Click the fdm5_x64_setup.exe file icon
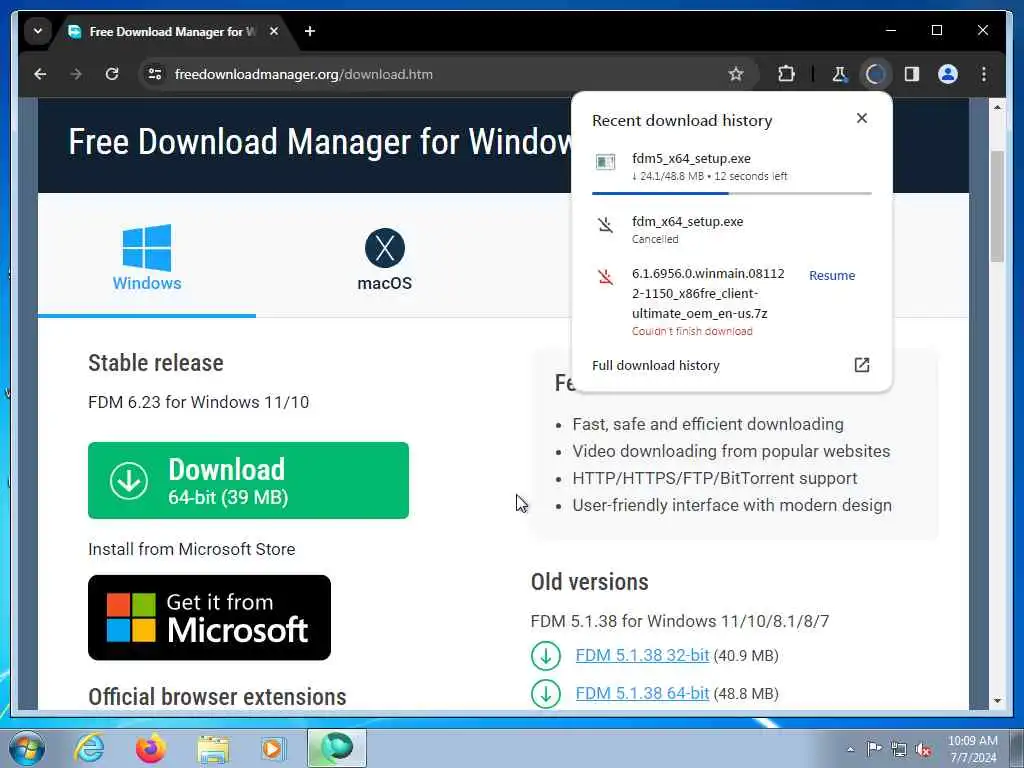The height and width of the screenshot is (768, 1024). (x=605, y=162)
